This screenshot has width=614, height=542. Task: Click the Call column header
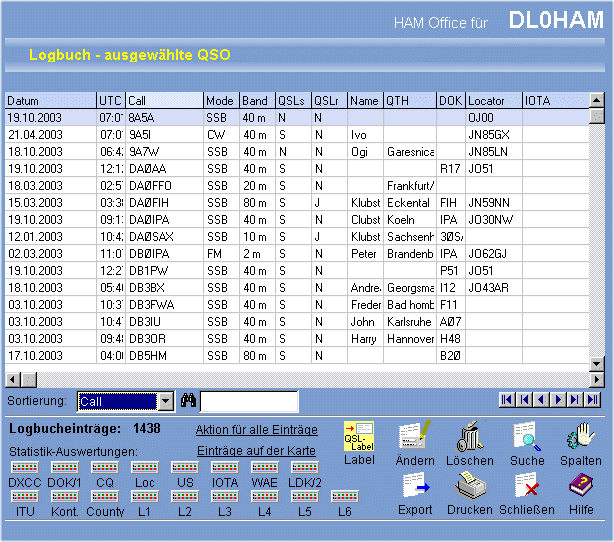point(163,101)
